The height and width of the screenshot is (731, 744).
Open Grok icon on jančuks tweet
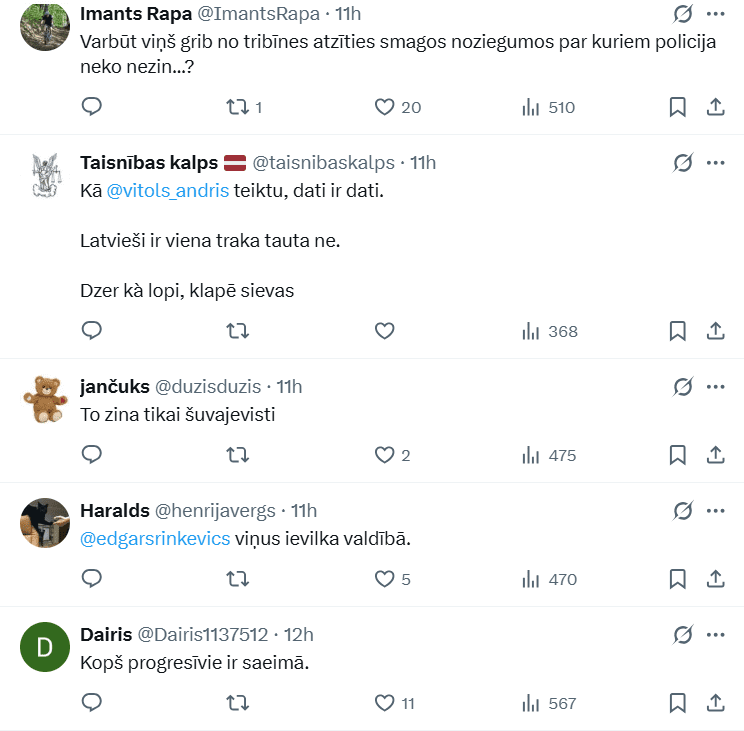pyautogui.click(x=683, y=387)
